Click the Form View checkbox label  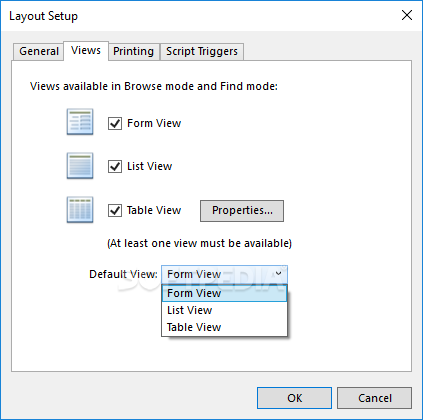tap(154, 123)
